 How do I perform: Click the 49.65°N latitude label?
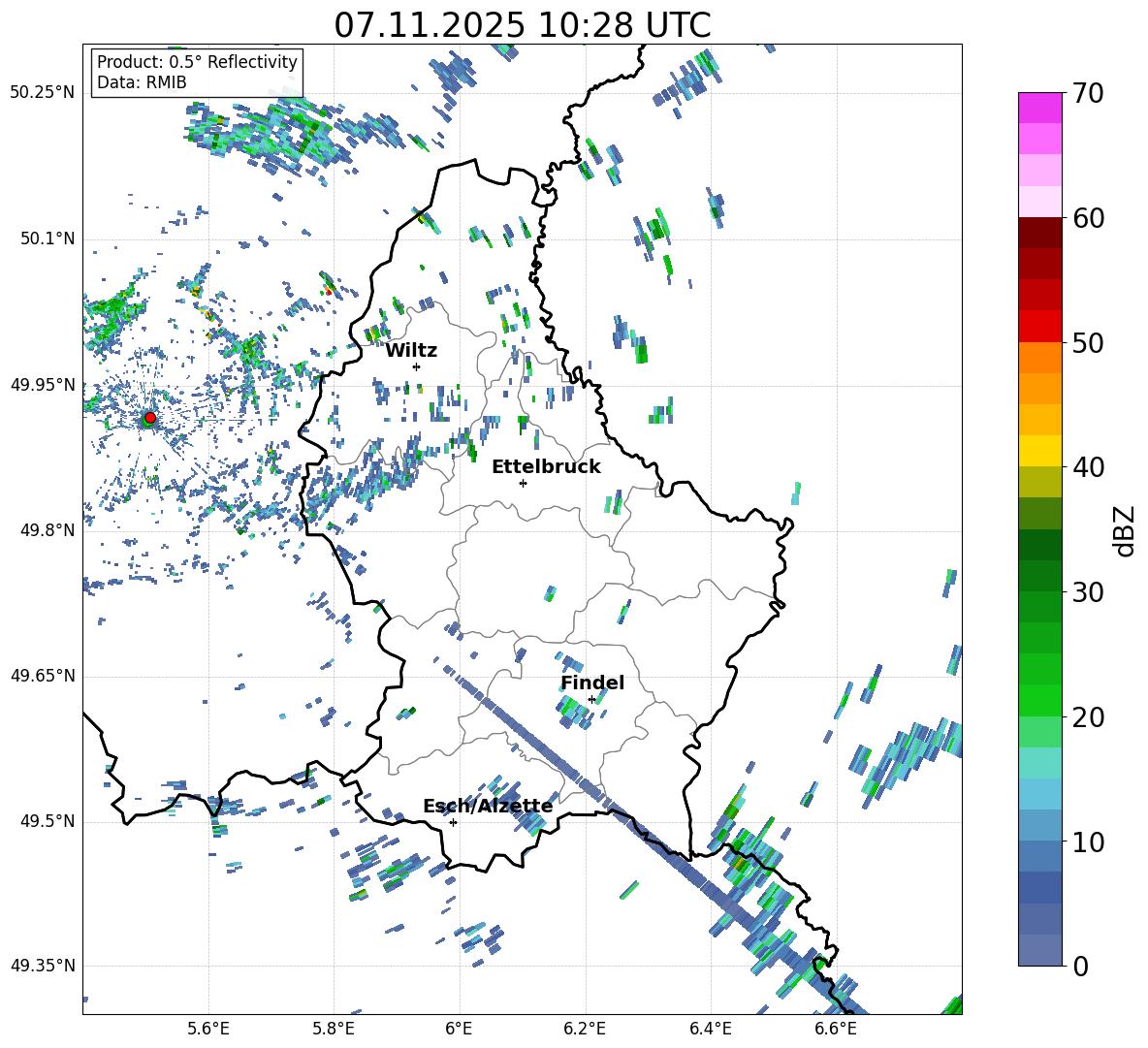pyautogui.click(x=43, y=676)
